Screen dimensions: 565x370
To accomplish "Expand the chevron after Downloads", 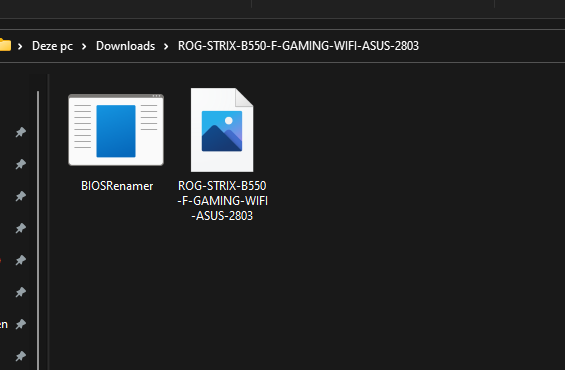I will point(166,46).
